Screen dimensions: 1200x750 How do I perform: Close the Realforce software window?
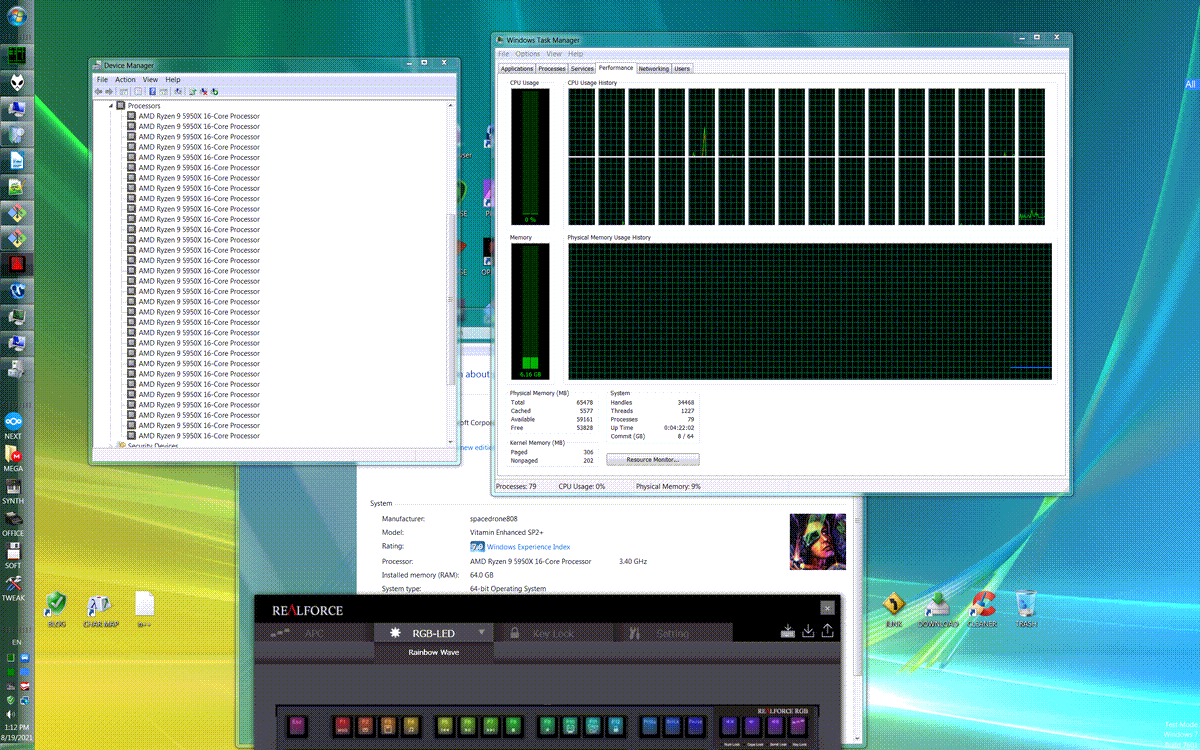point(827,607)
